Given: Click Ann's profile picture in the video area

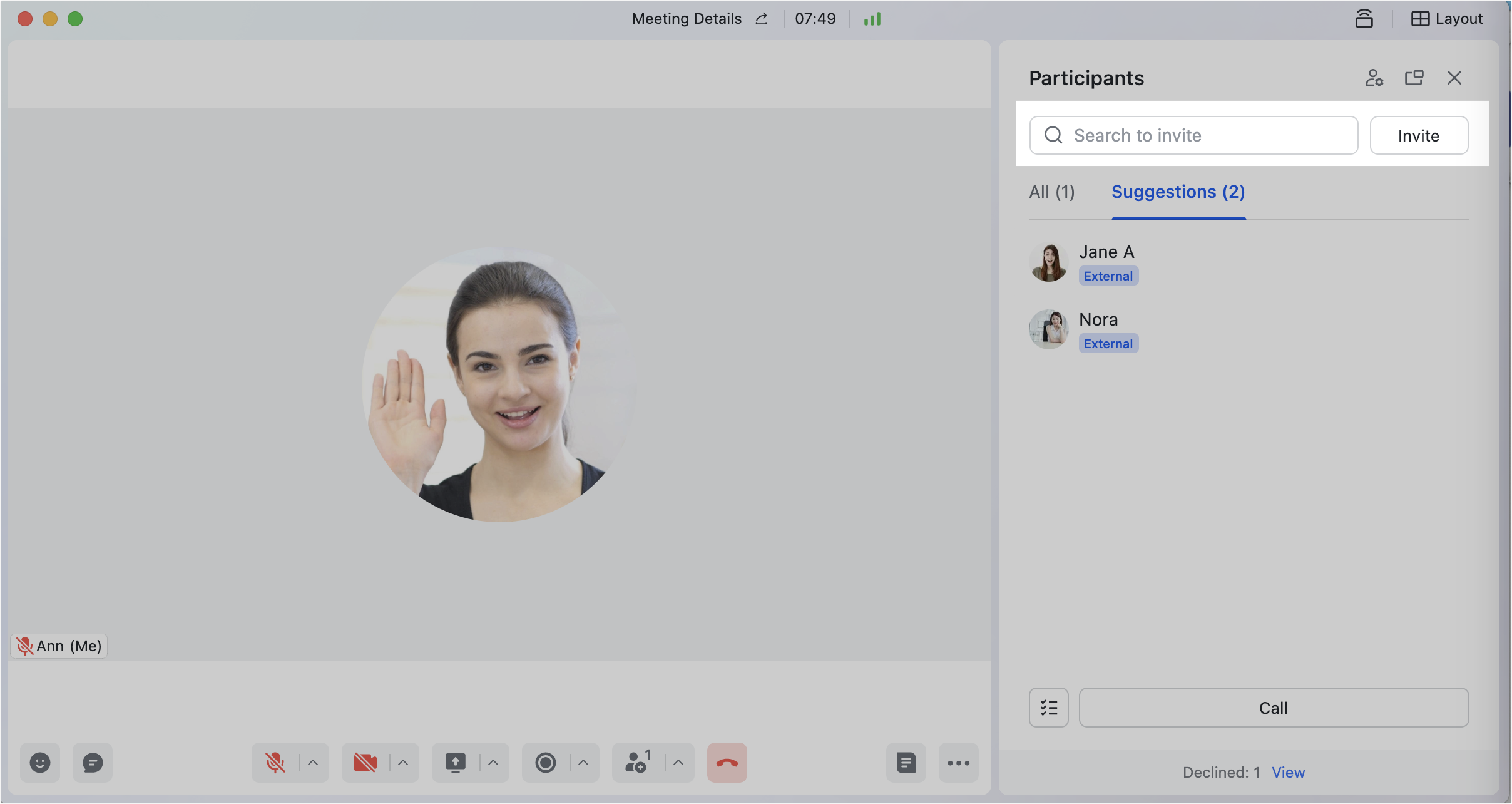Looking at the screenshot, I should [x=499, y=384].
